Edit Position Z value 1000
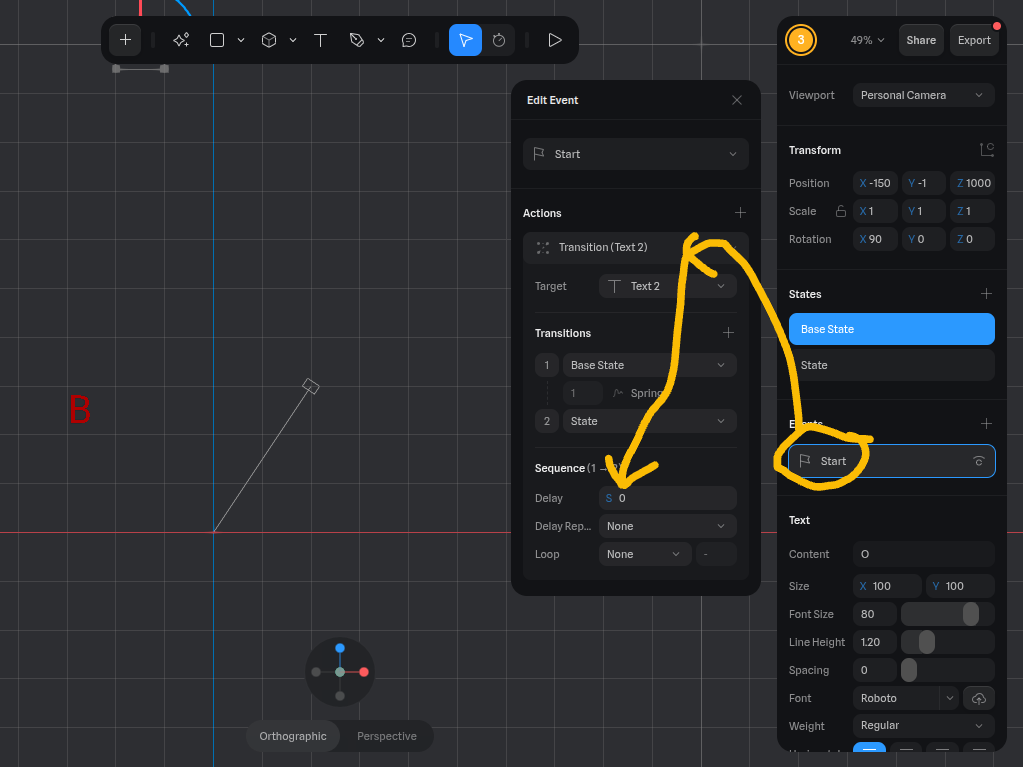This screenshot has height=767, width=1023. click(972, 183)
